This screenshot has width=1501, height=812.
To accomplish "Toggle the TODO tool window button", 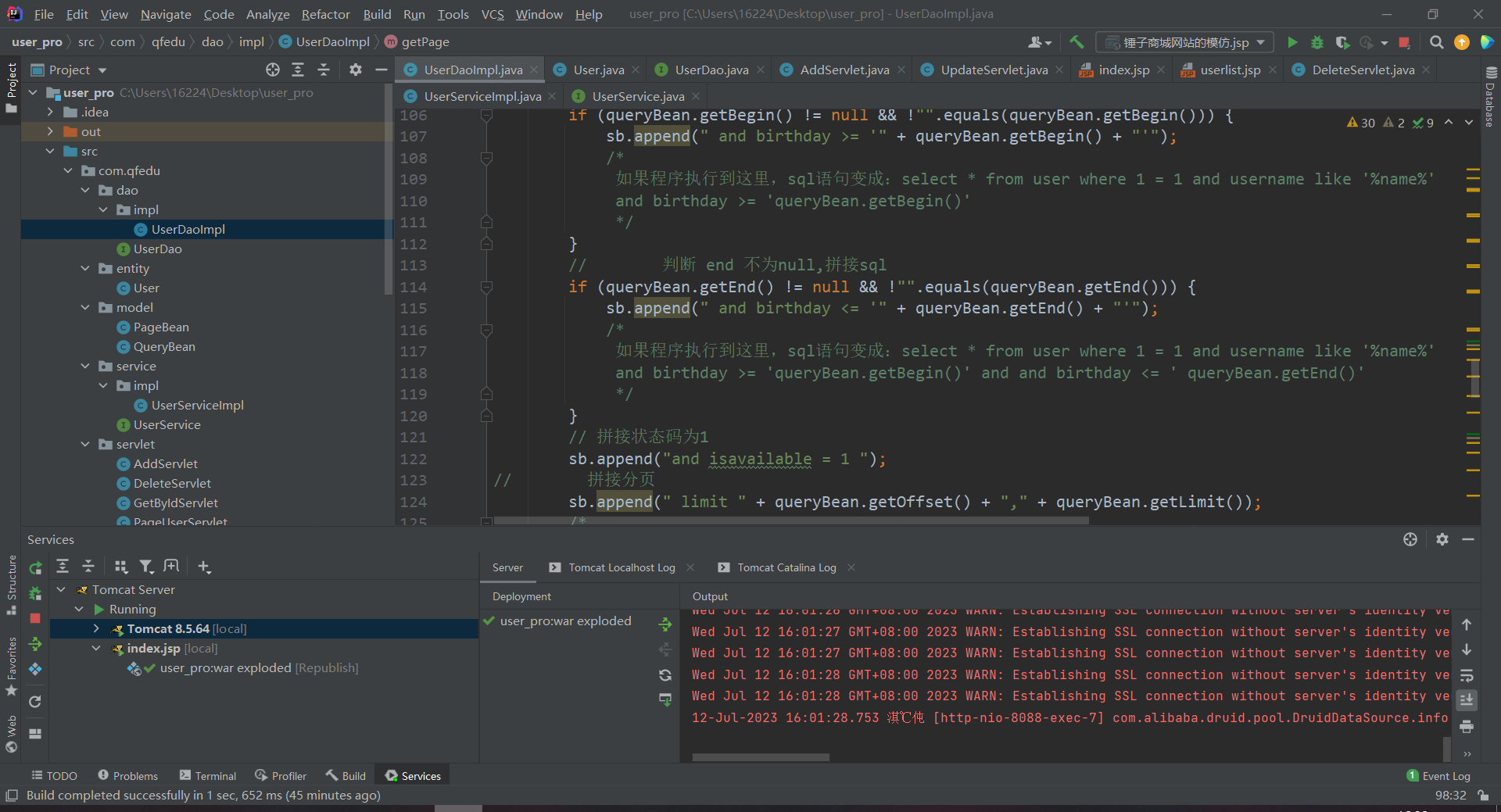I will pos(54,776).
